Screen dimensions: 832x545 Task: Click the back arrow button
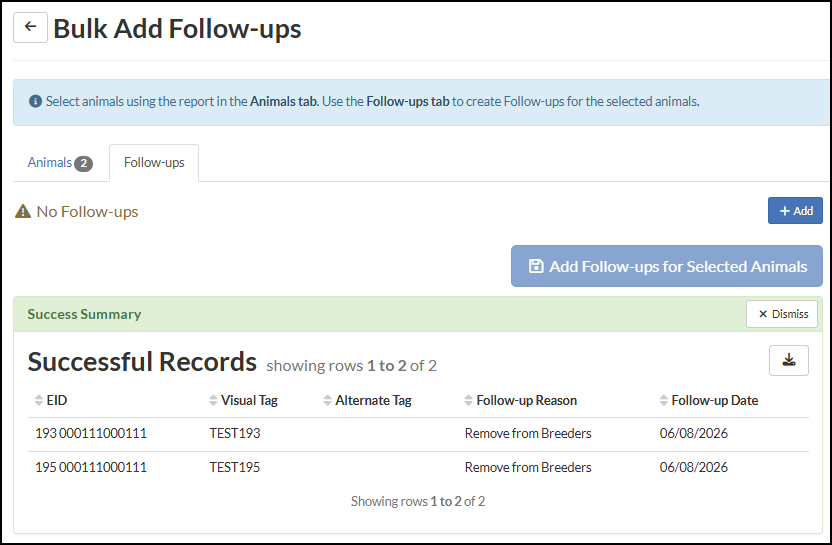30,28
